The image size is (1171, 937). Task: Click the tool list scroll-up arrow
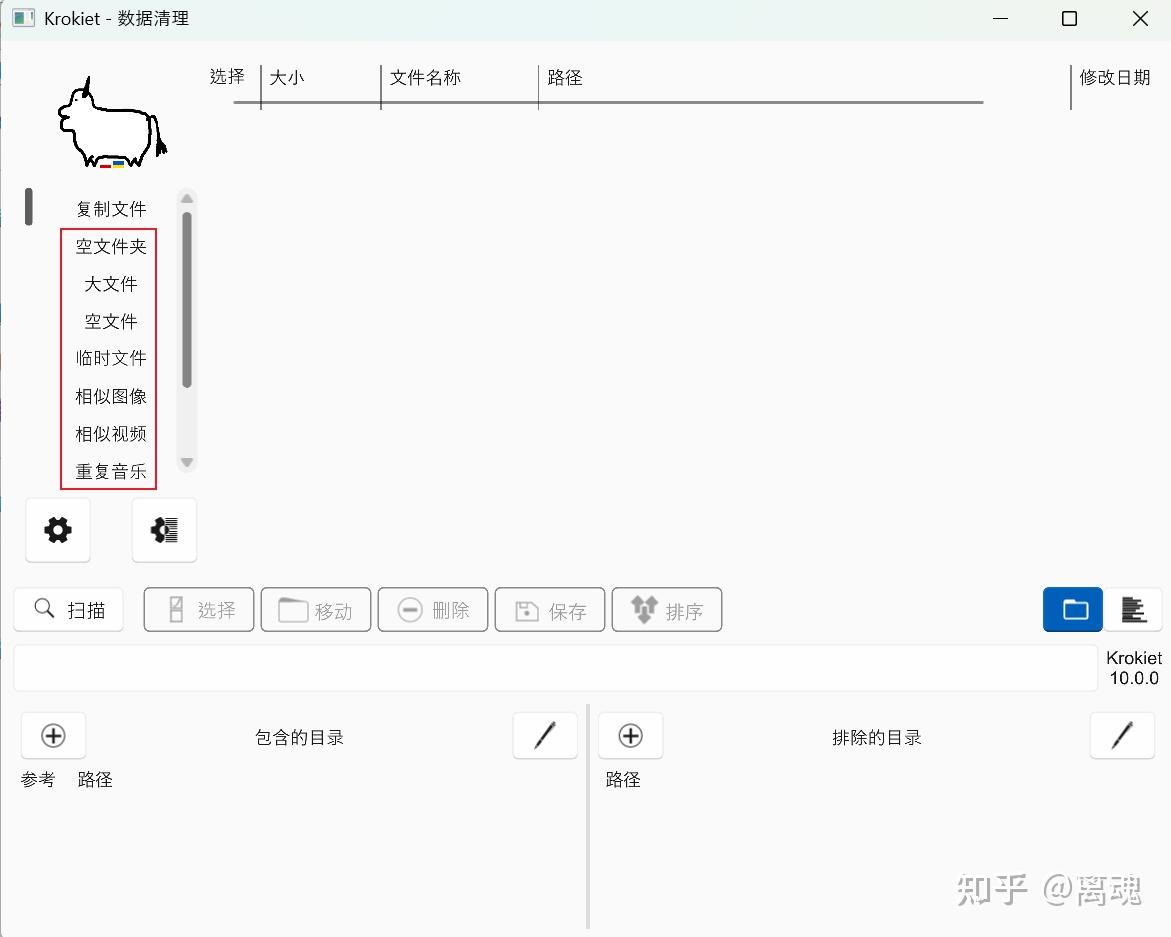coord(187,199)
